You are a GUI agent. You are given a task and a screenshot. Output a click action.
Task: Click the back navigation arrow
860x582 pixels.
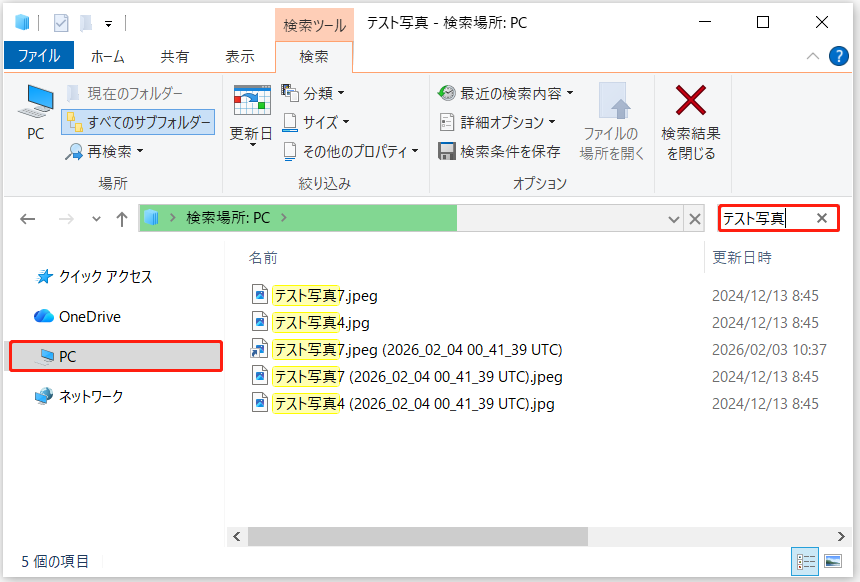point(27,218)
